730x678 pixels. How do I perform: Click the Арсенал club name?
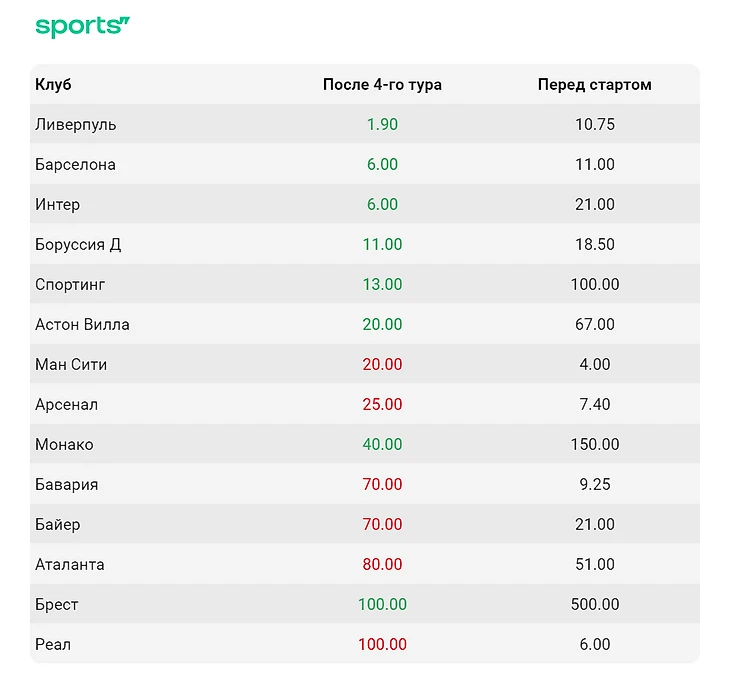[66, 405]
